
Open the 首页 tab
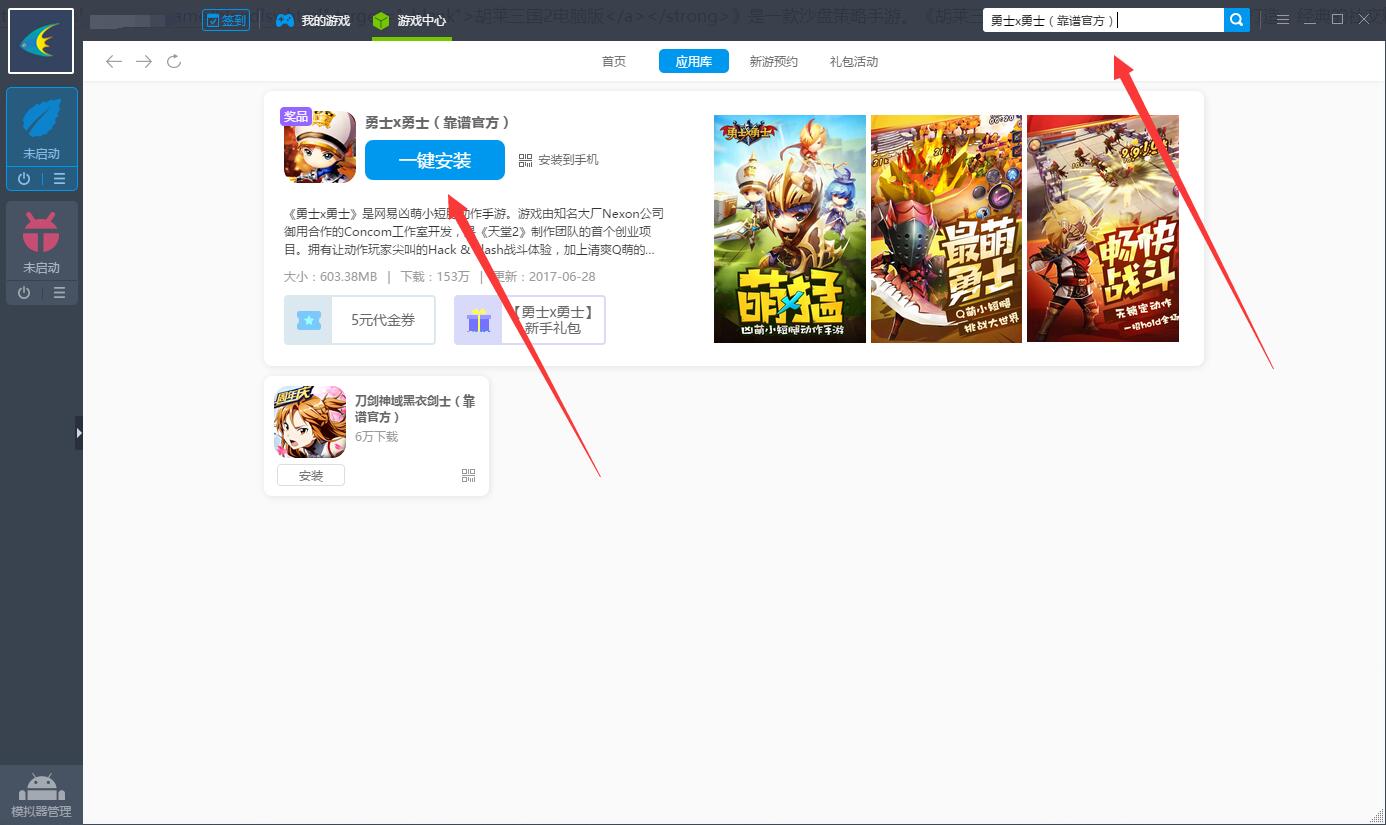614,62
